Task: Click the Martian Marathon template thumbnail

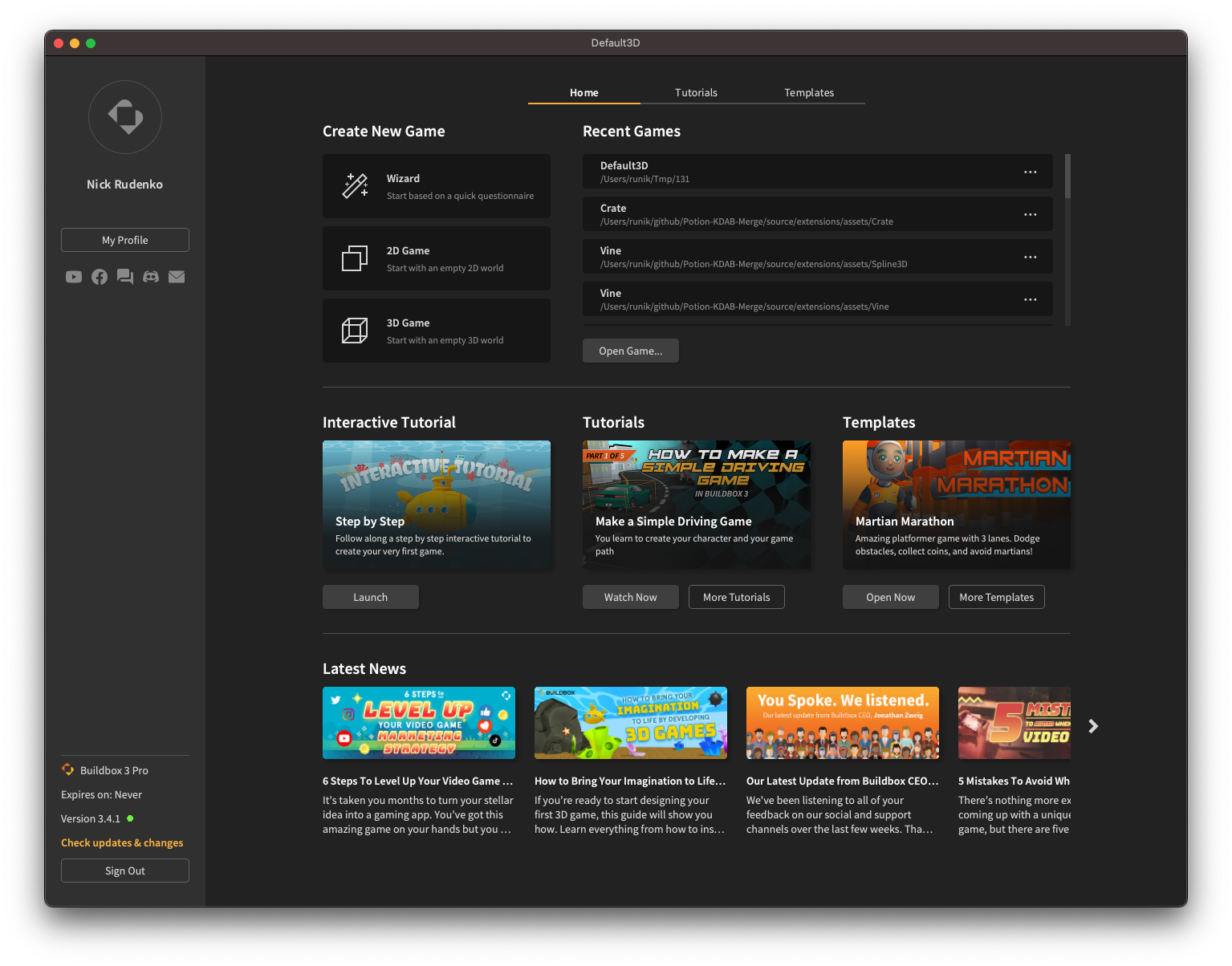Action: pos(957,505)
